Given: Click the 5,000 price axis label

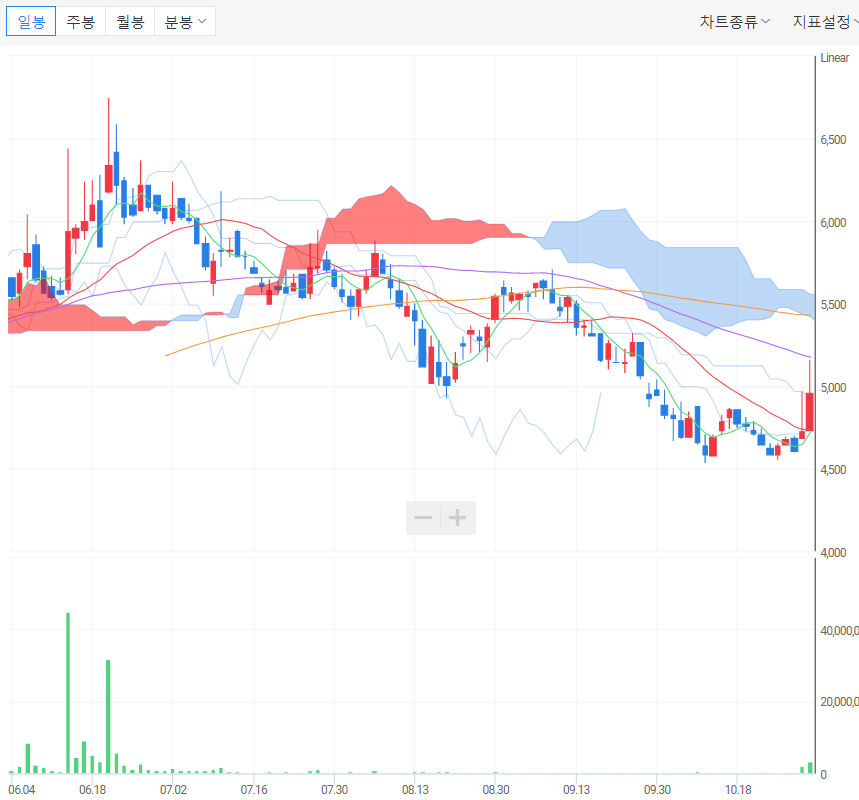Looking at the screenshot, I should click(833, 387).
